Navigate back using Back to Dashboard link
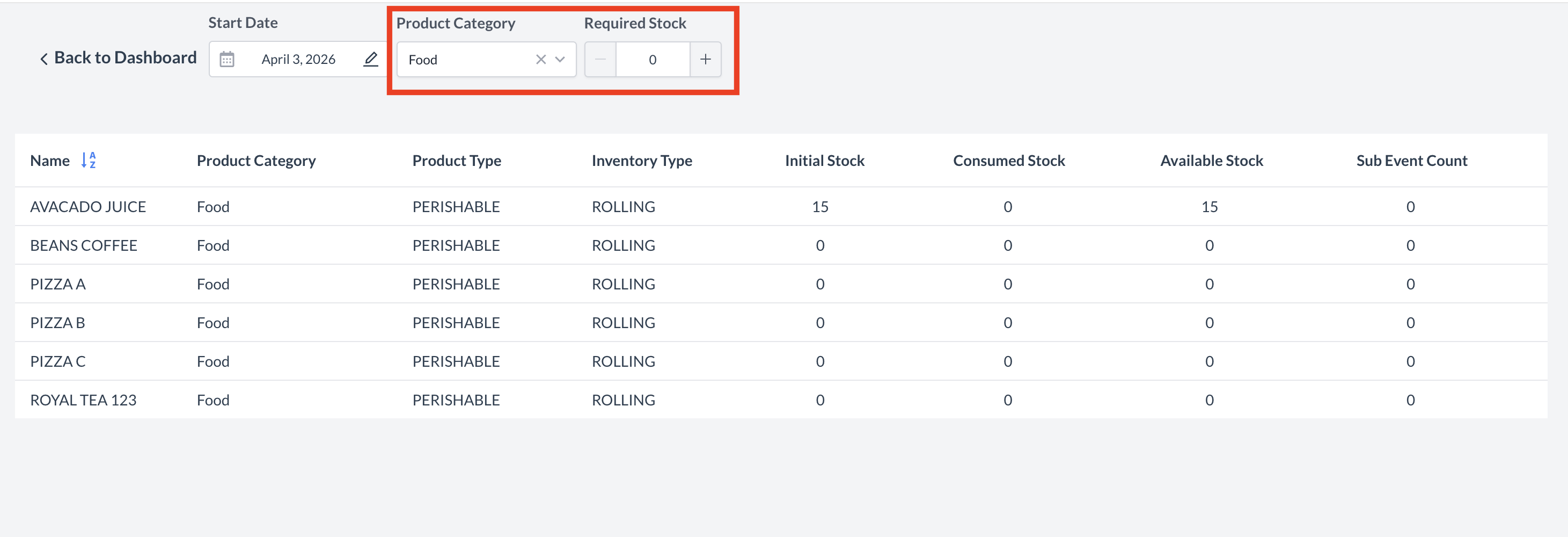This screenshot has height=537, width=1568. click(x=126, y=58)
